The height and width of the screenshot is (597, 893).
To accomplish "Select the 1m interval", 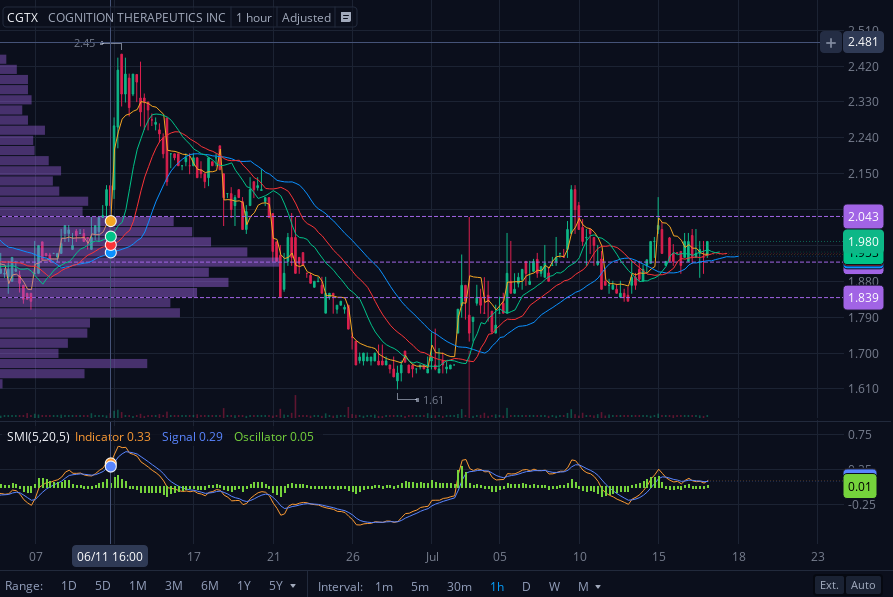I will 384,586.
